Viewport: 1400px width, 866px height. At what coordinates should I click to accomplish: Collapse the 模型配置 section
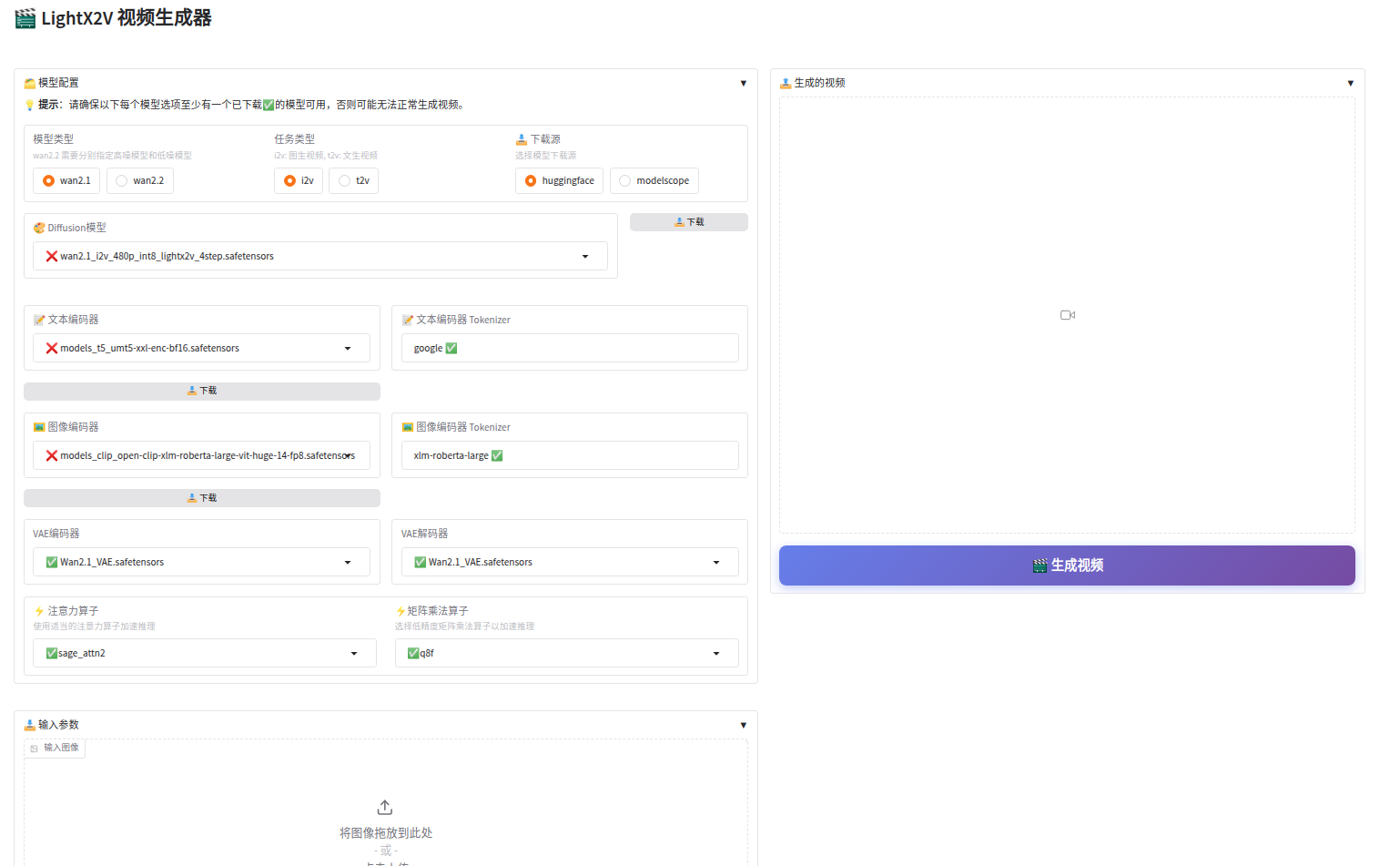pyautogui.click(x=744, y=84)
